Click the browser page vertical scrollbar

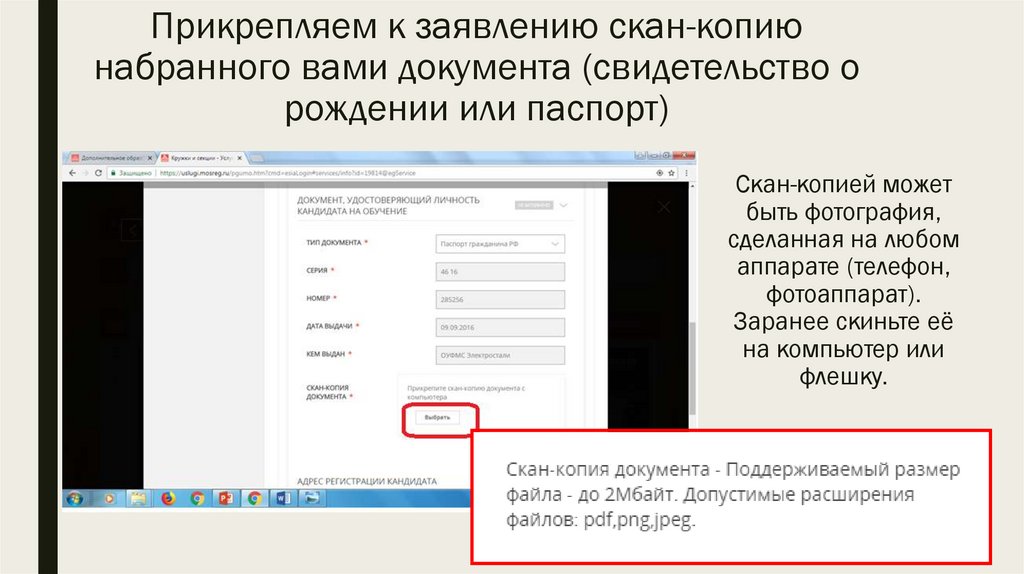tap(692, 369)
